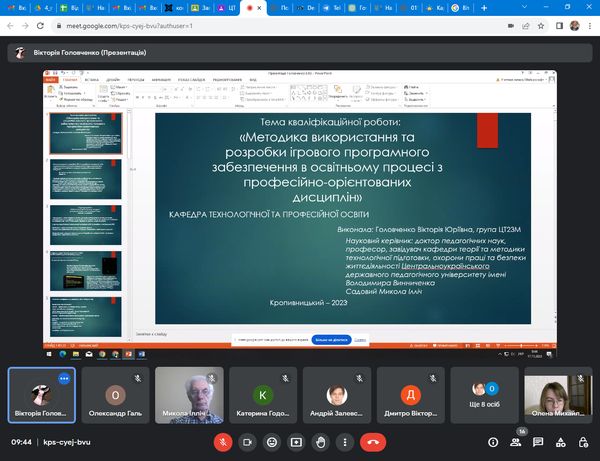Open more options three-dot menu
This screenshot has width=600, height=461.
click(345, 441)
